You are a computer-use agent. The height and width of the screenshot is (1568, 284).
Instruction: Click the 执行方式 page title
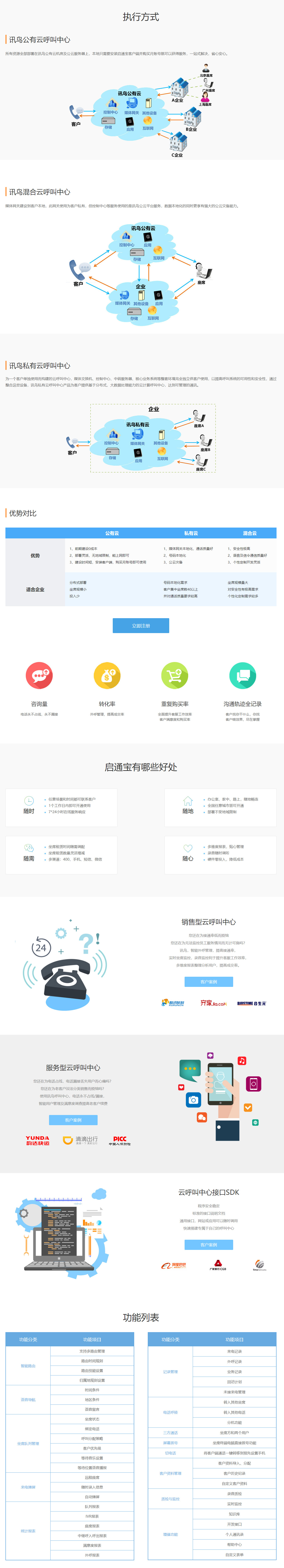(x=141, y=17)
